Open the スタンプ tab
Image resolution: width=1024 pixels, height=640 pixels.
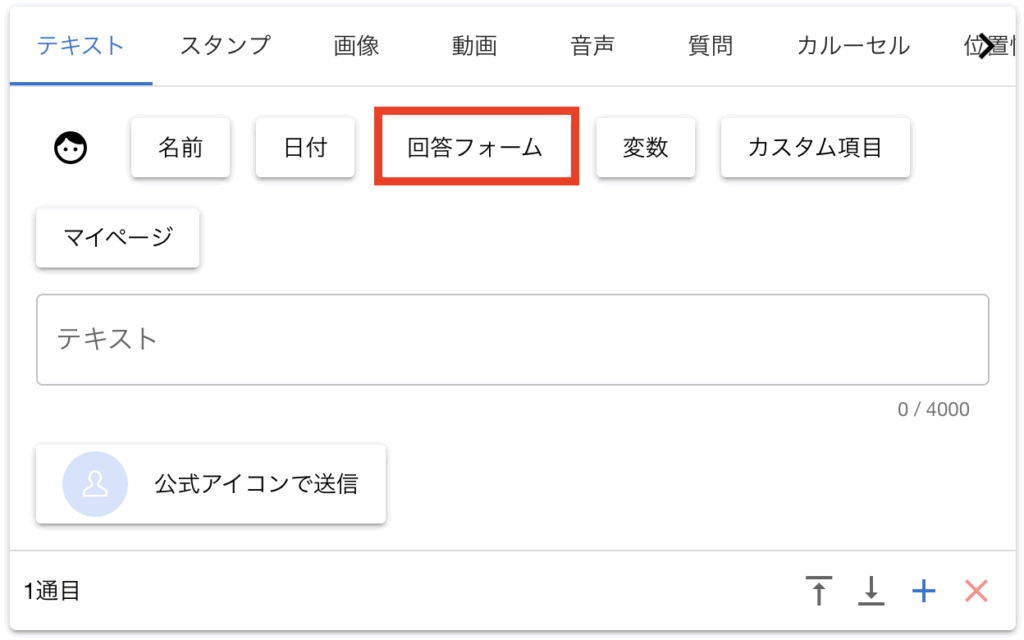click(x=225, y=45)
